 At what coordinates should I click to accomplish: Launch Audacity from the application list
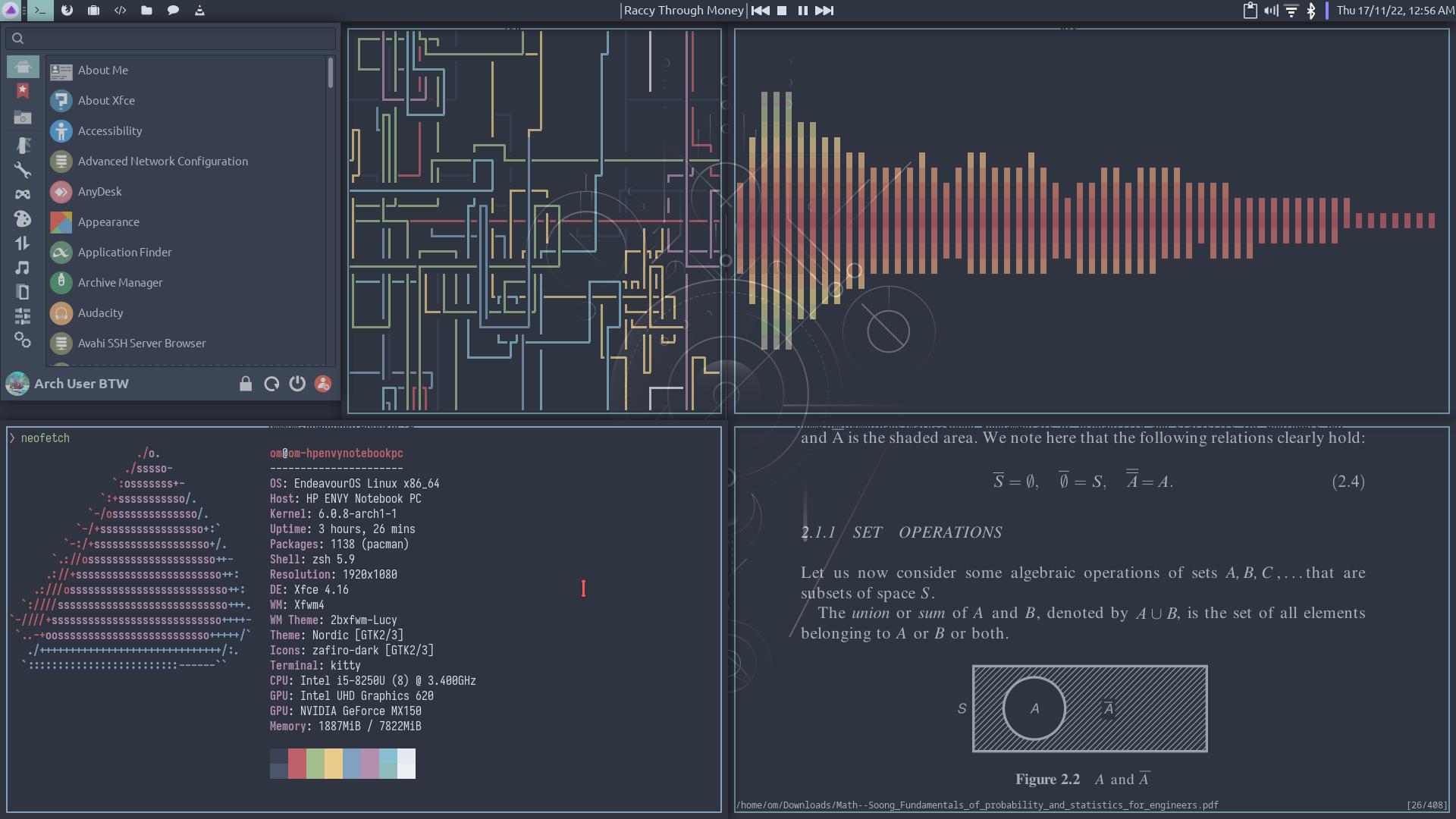pos(100,312)
